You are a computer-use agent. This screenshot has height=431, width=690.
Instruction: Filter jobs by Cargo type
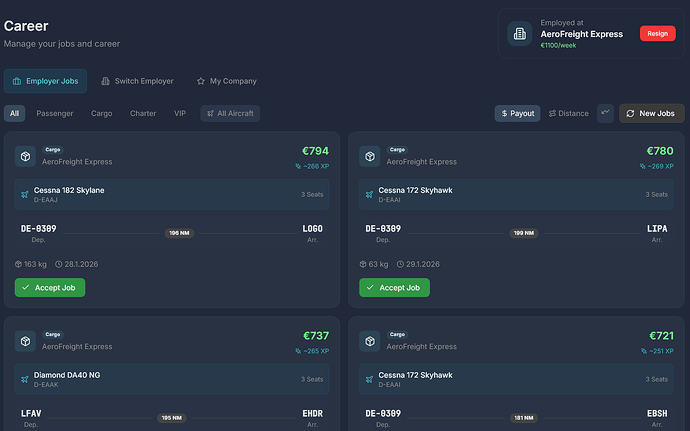point(102,113)
